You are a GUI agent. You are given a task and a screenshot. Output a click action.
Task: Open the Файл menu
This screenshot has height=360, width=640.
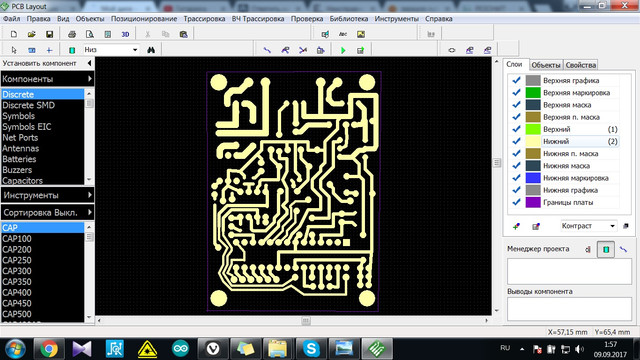11,19
